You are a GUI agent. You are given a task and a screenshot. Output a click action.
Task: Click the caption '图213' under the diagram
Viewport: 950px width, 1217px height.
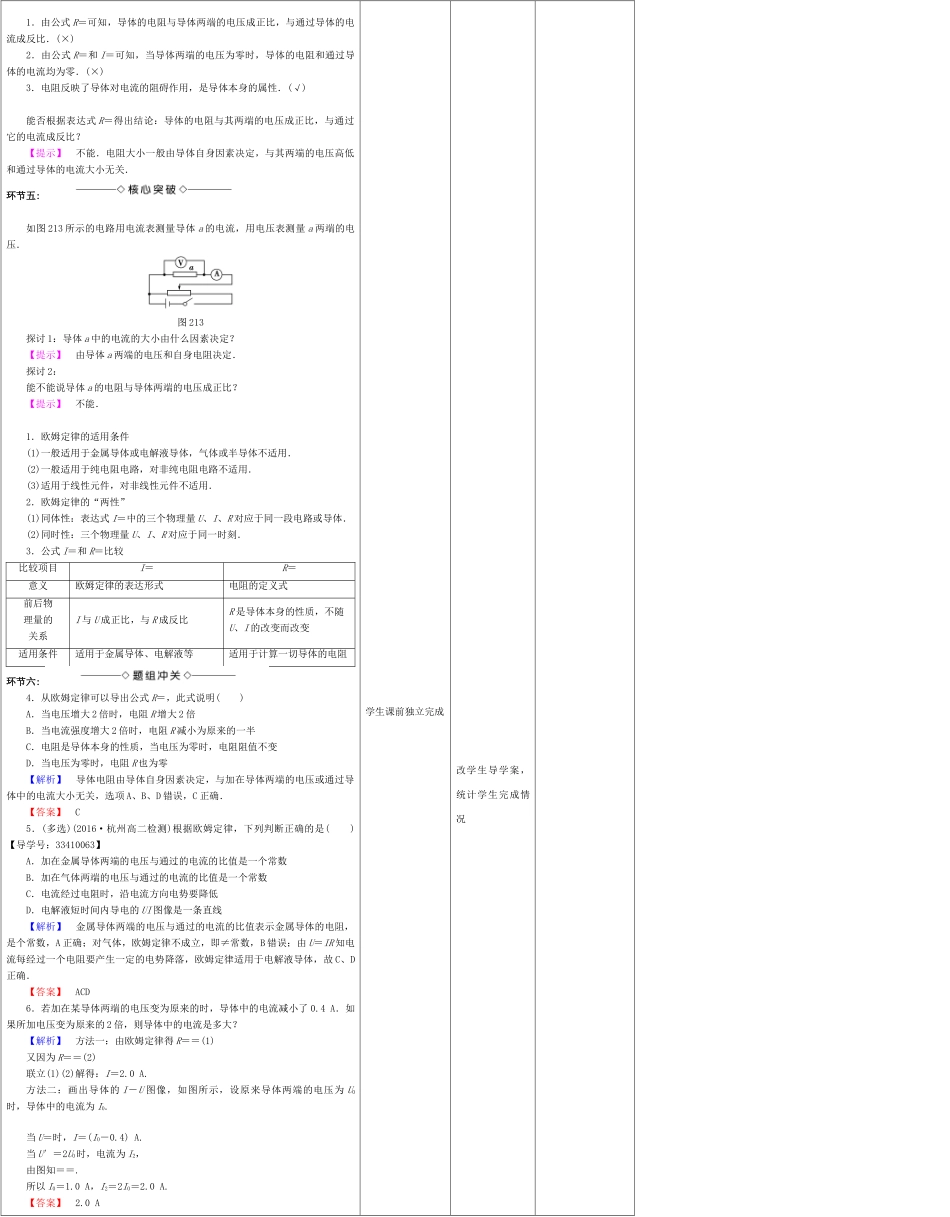pos(190,322)
